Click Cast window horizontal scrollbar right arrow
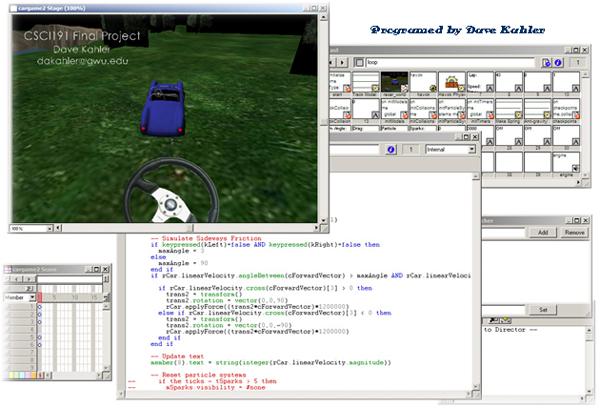Viewport: 600px width, 408px height. click(578, 183)
